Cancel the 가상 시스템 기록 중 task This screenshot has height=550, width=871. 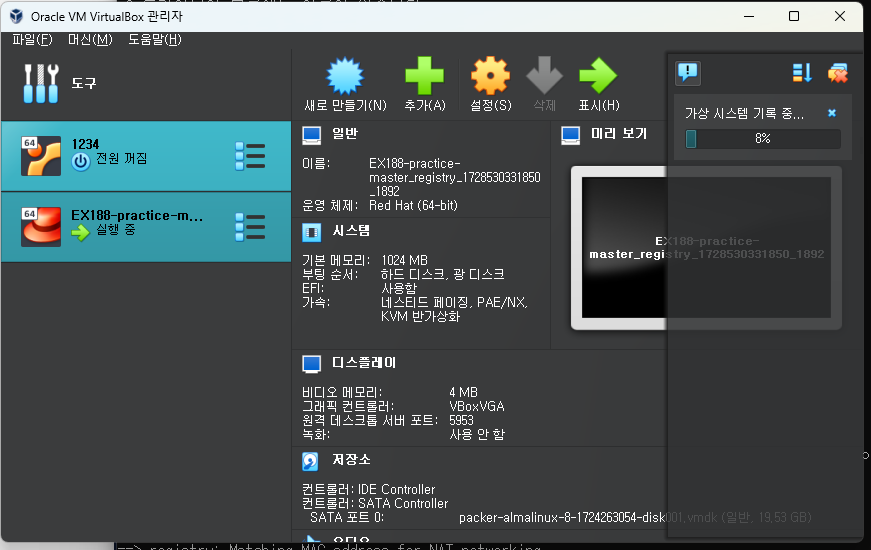click(832, 113)
